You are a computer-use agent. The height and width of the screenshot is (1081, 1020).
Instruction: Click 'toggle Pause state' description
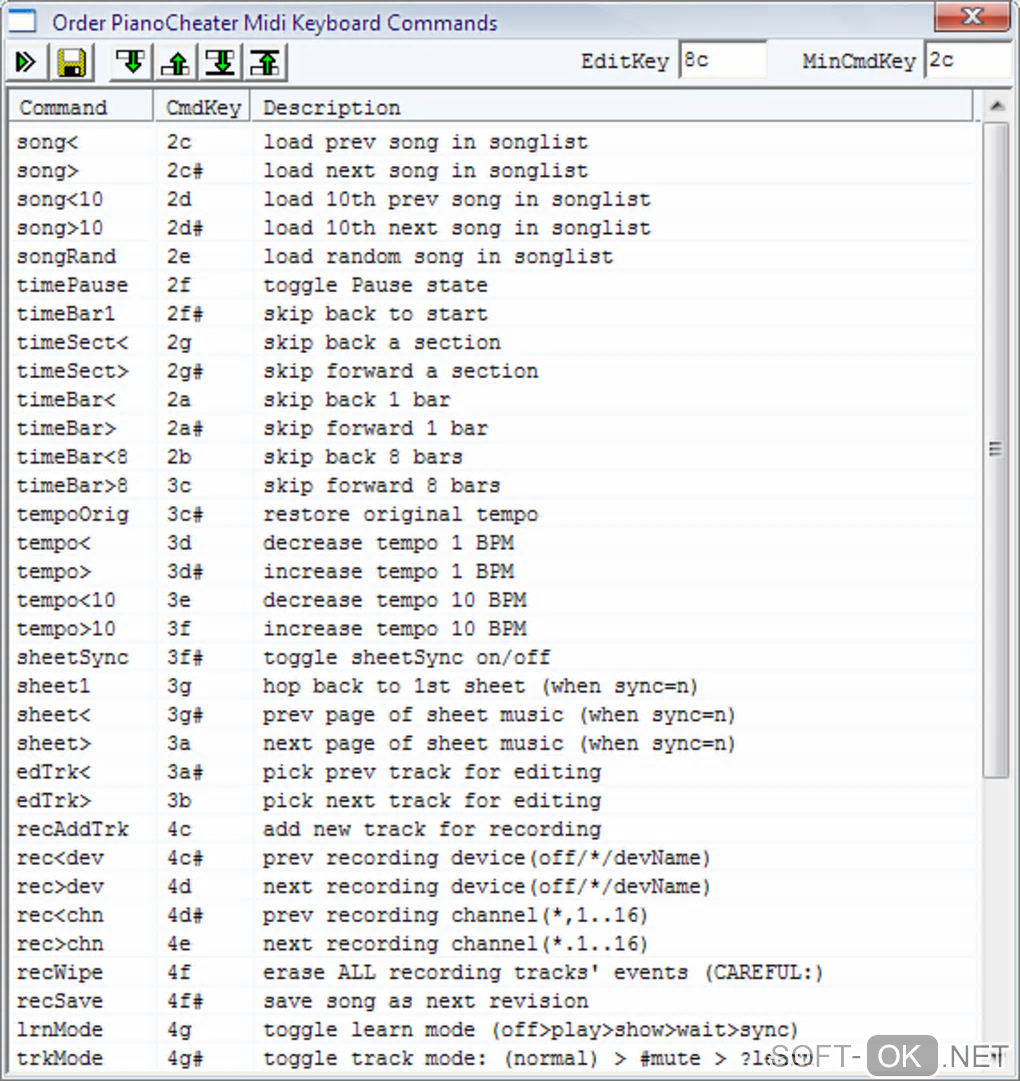pos(376,285)
